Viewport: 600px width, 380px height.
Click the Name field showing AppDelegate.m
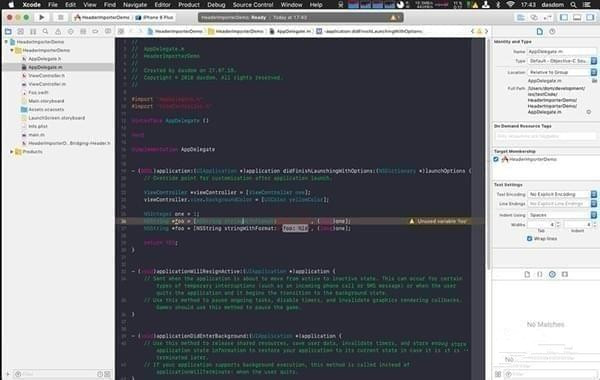(x=562, y=51)
